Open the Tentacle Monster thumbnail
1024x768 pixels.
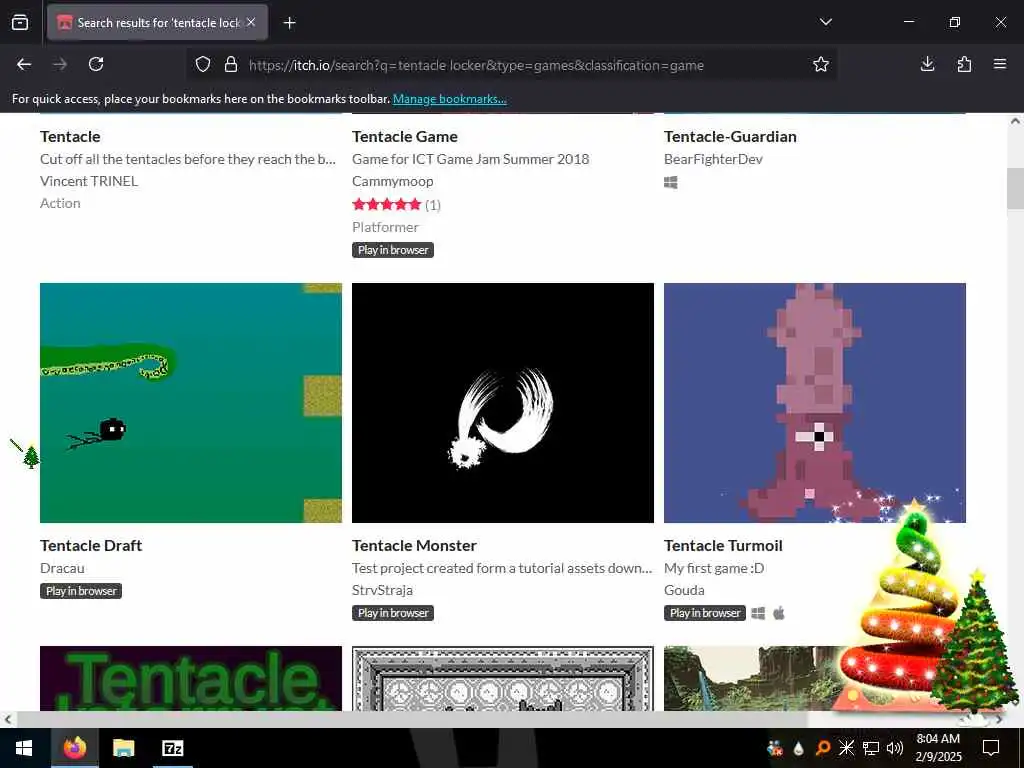pyautogui.click(x=503, y=403)
